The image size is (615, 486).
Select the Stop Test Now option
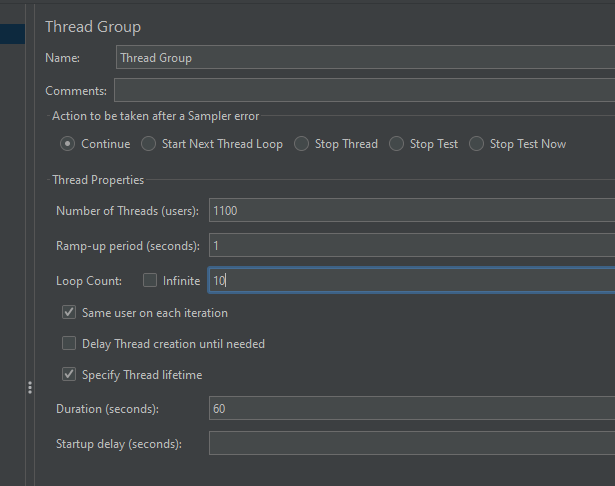pyautogui.click(x=476, y=144)
